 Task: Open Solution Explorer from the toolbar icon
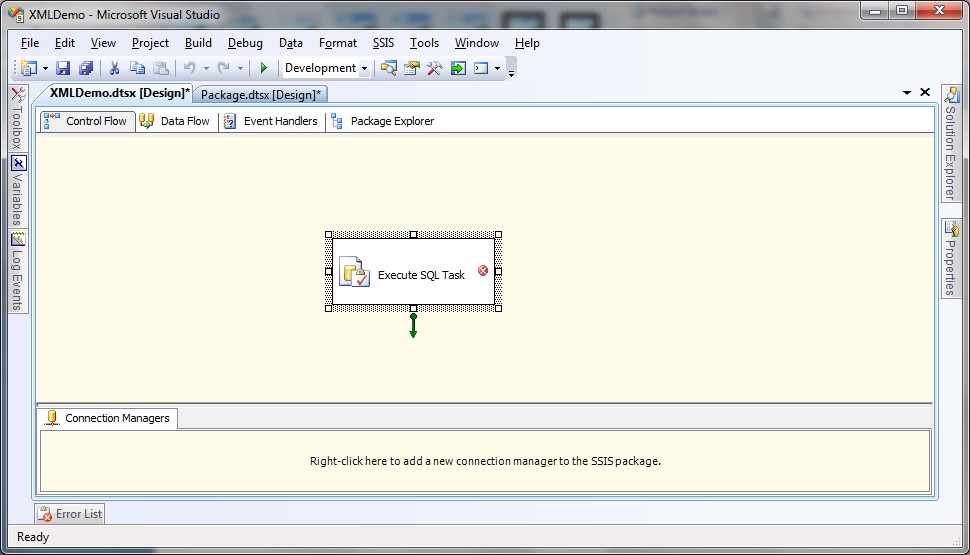click(x=388, y=68)
